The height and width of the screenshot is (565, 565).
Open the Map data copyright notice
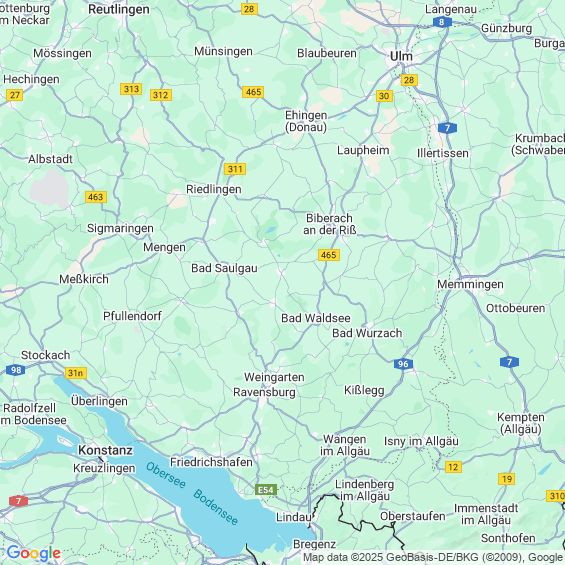(433, 558)
